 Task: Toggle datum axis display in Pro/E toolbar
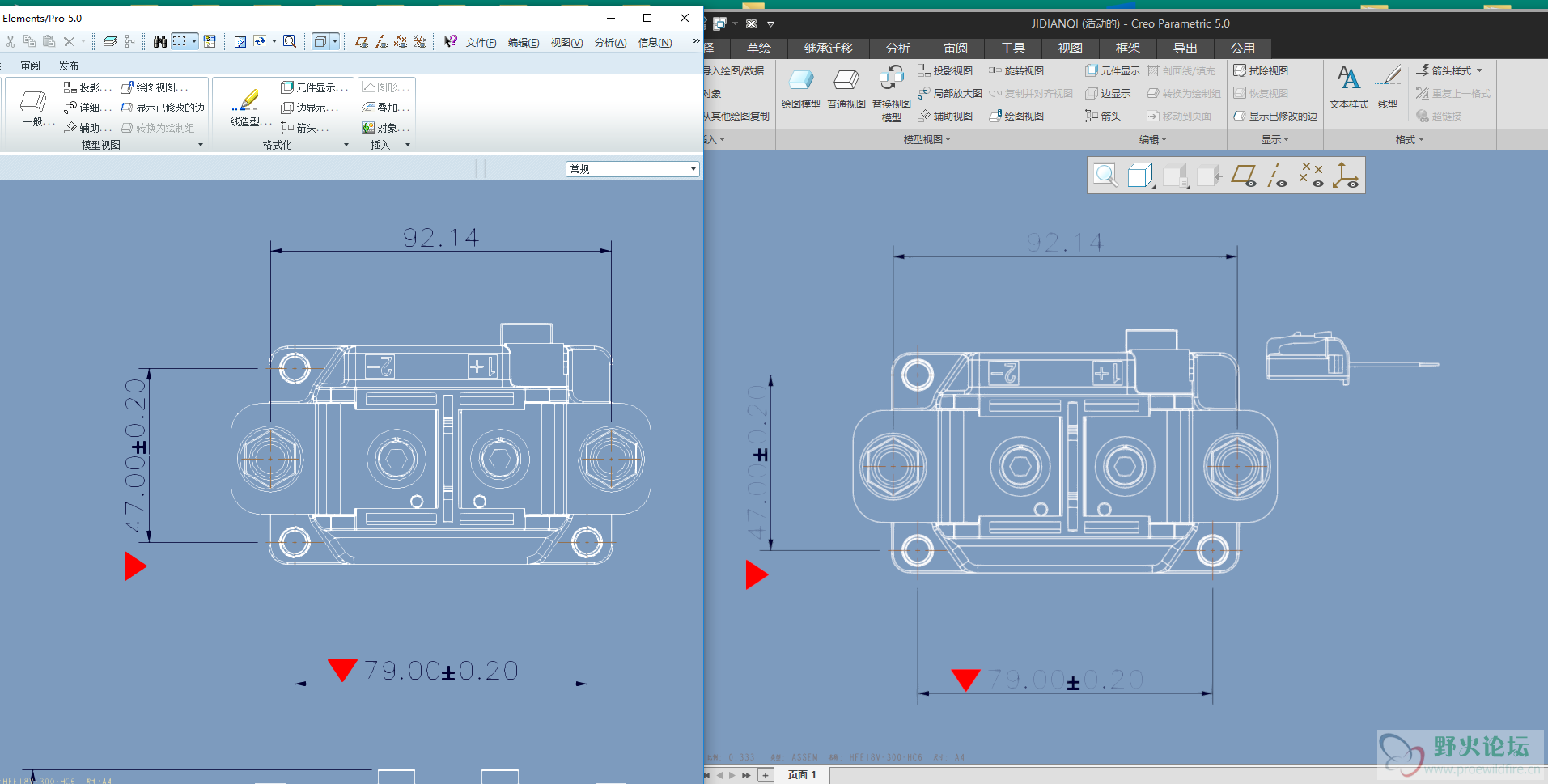point(381,41)
